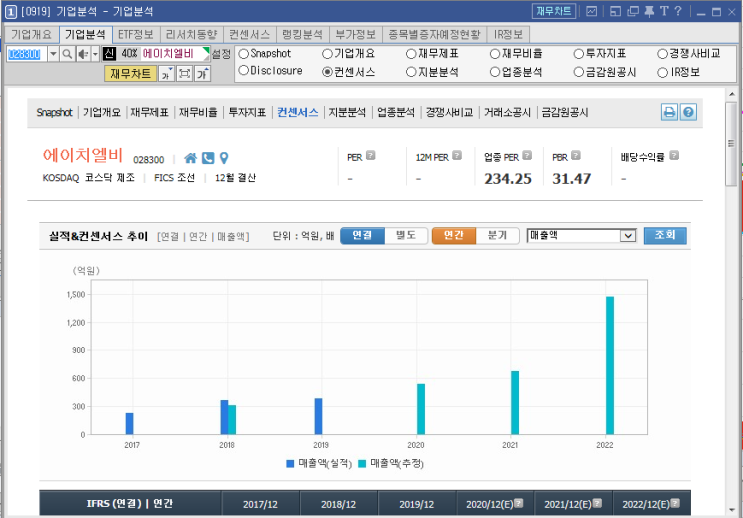Click the question mark help icon in title bar

pos(678,11)
